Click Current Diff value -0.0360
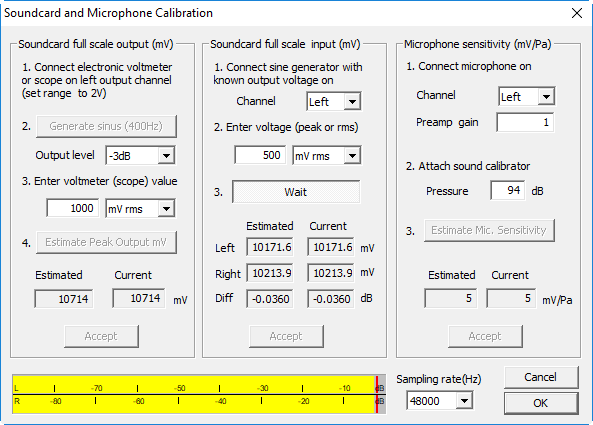The width and height of the screenshot is (593, 425). (331, 299)
